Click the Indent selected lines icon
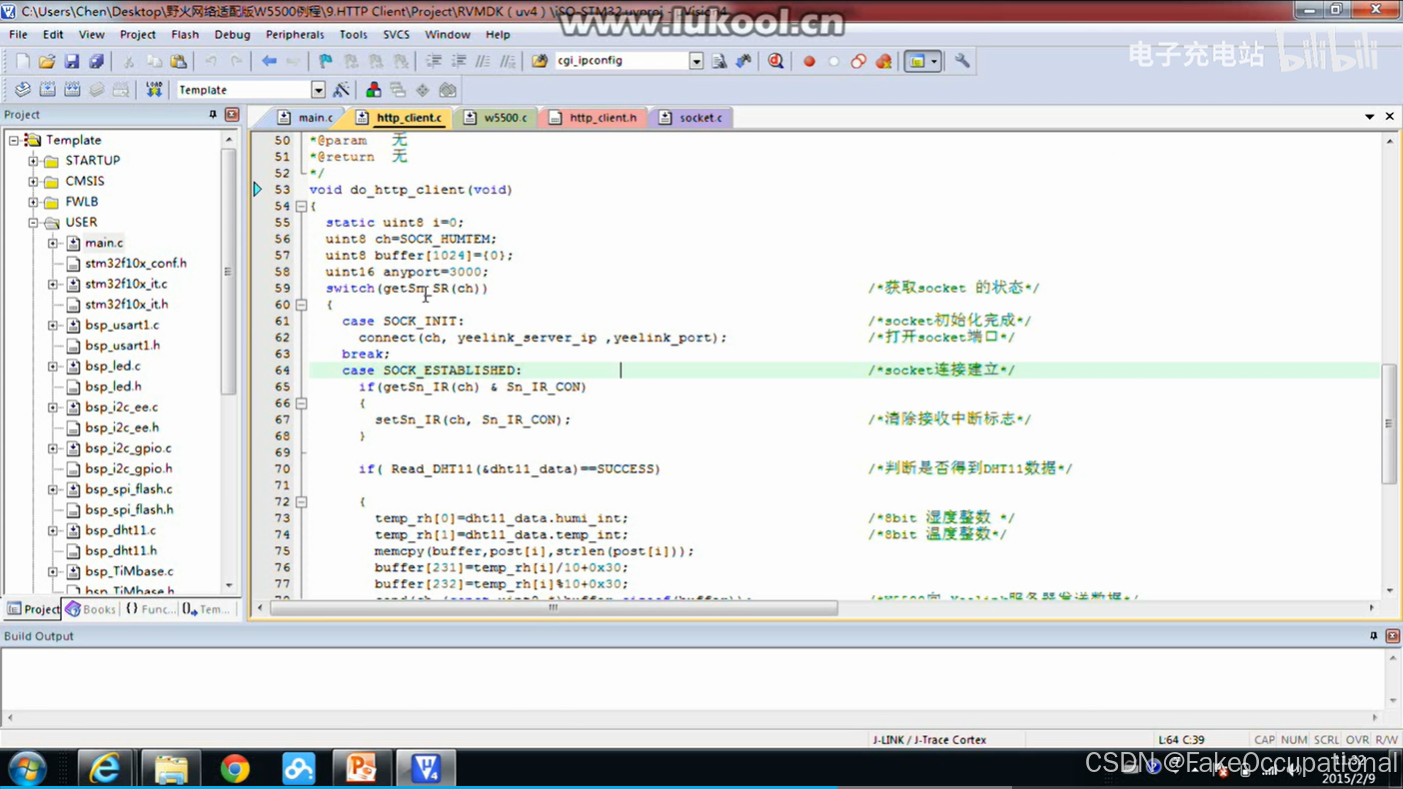This screenshot has height=789, width=1403. point(434,61)
